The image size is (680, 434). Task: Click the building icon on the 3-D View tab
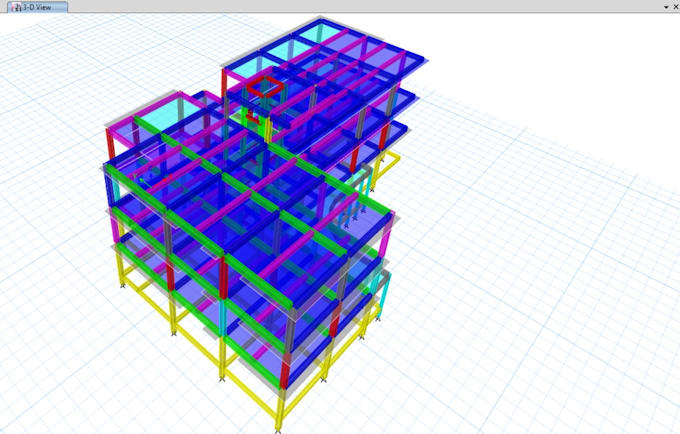[x=16, y=7]
